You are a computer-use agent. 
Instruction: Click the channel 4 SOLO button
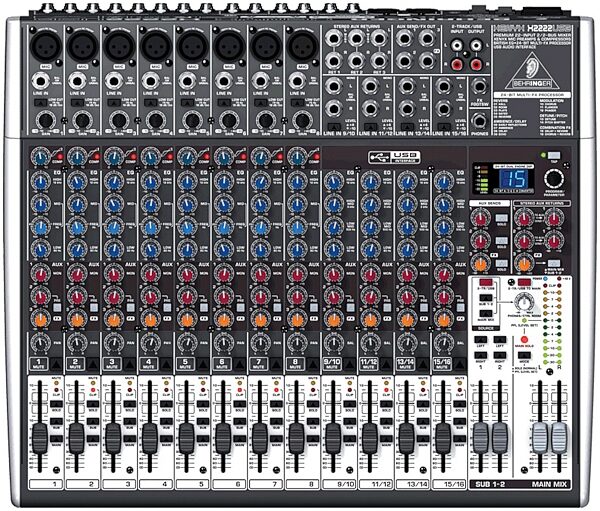pyautogui.click(x=166, y=404)
